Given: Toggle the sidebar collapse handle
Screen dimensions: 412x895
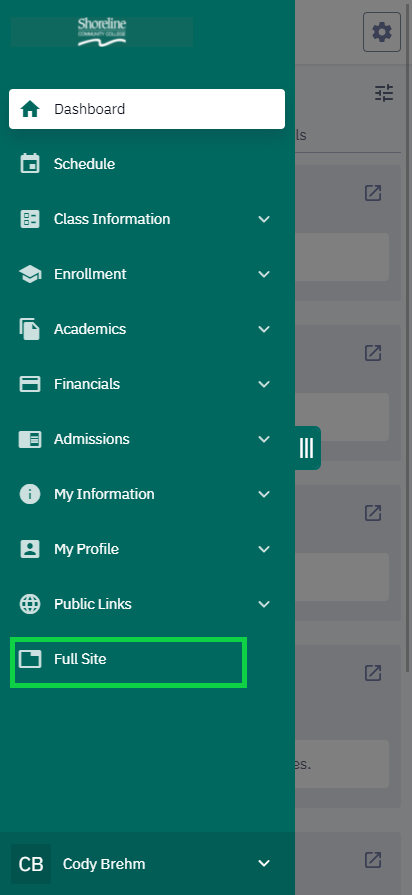Looking at the screenshot, I should point(307,448).
